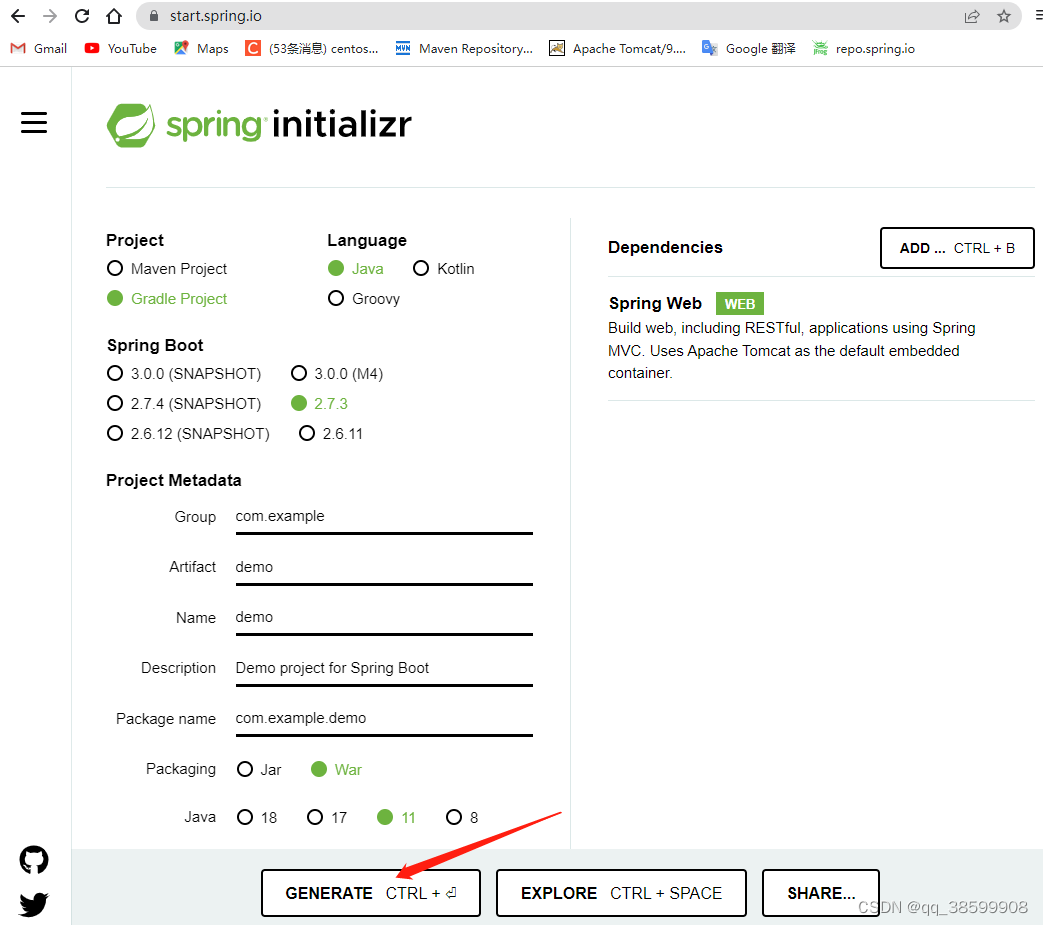Click the padlock site info icon
Screen dimensions: 1043x925
point(154,16)
